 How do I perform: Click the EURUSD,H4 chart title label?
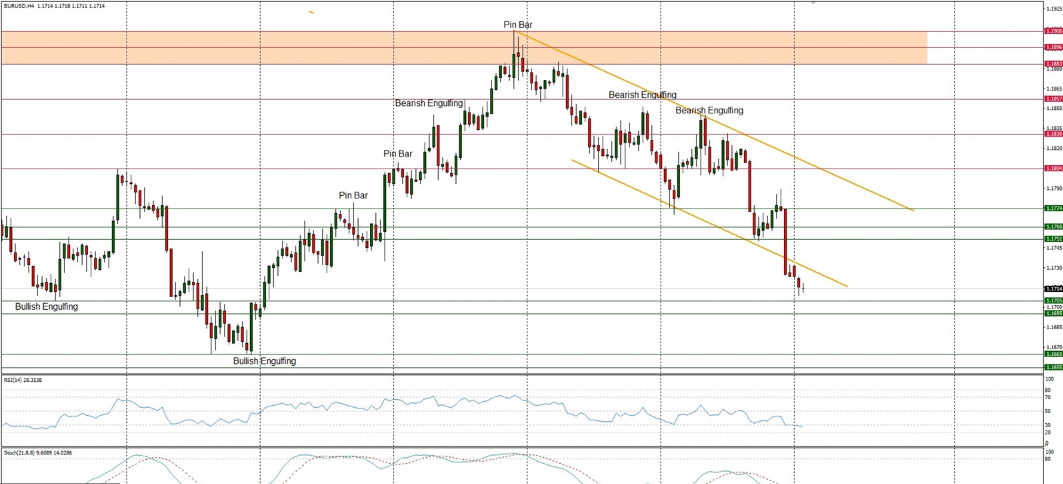point(20,6)
